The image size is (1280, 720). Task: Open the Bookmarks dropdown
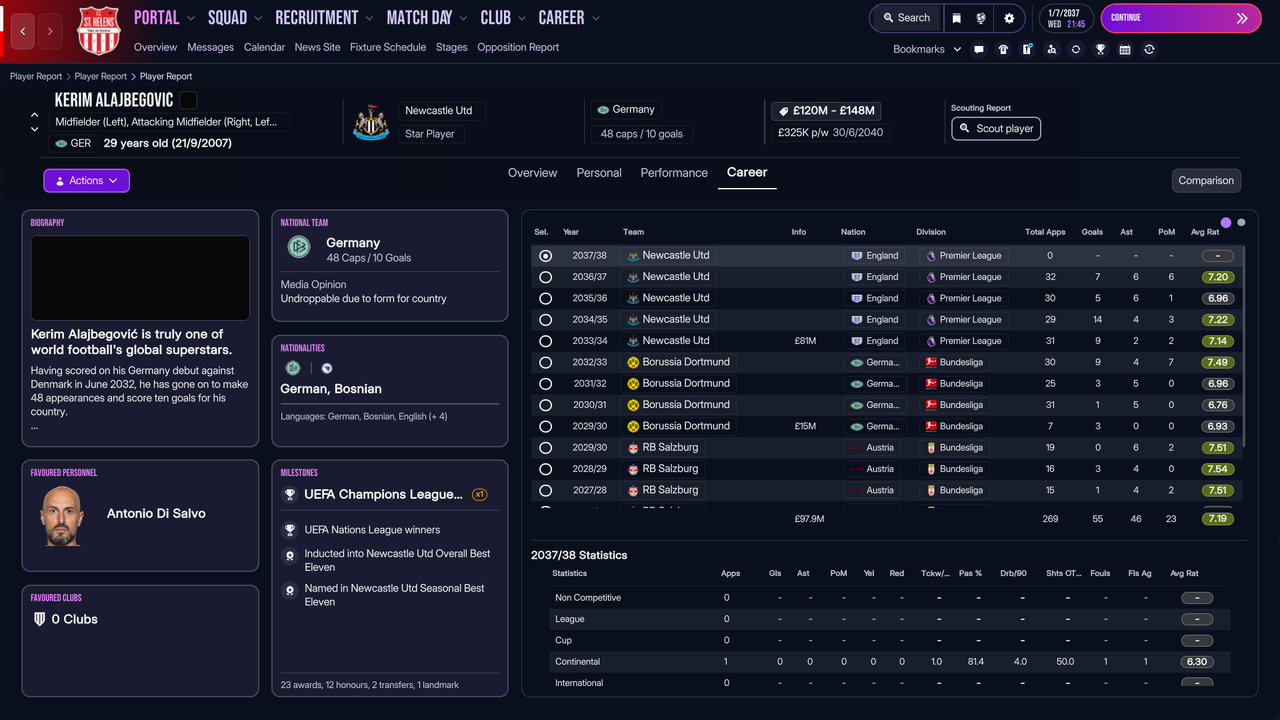927,49
